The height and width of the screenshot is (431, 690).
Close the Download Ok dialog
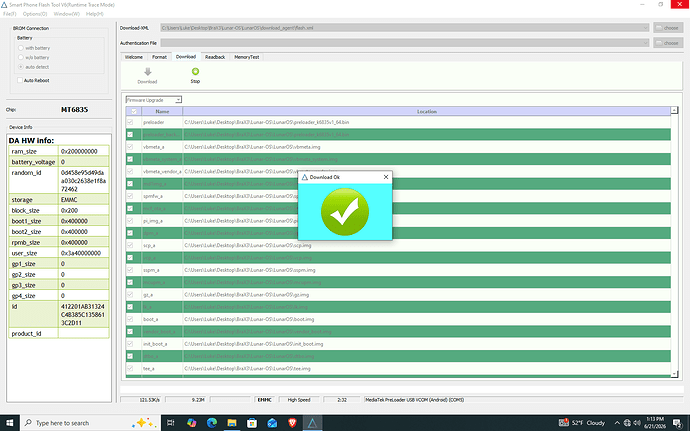coord(386,177)
